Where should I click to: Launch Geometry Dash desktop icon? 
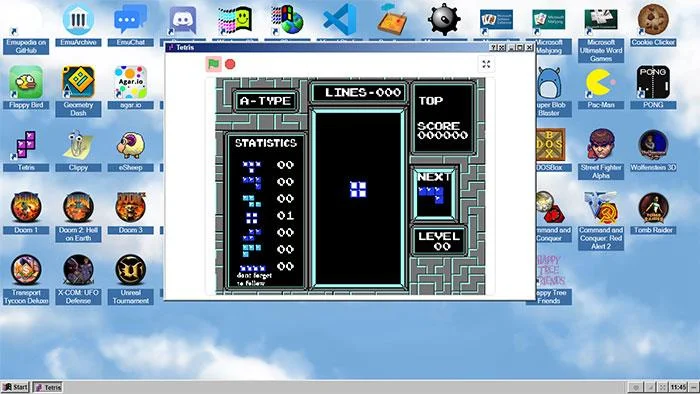tap(78, 91)
